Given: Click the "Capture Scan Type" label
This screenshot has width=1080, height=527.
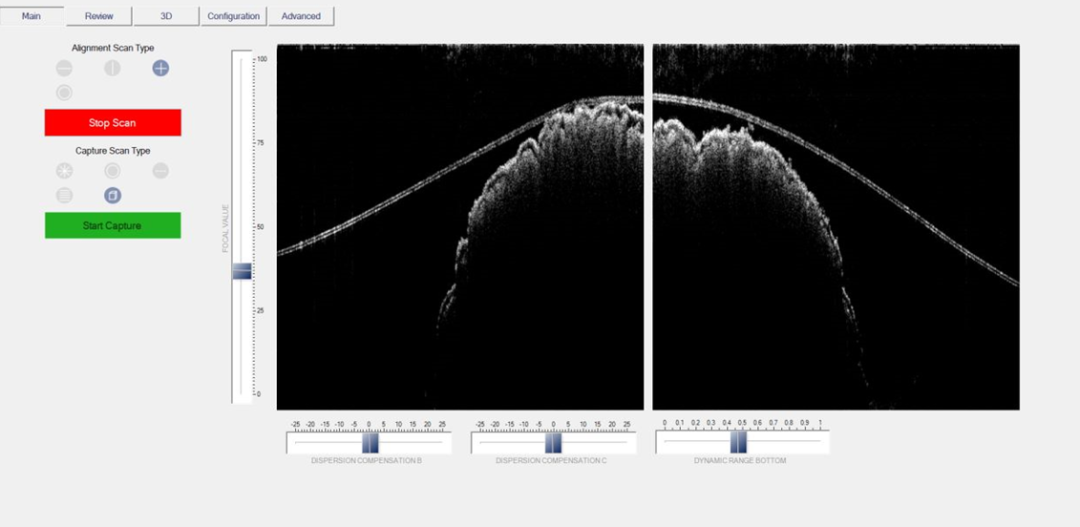Looking at the screenshot, I should (113, 151).
